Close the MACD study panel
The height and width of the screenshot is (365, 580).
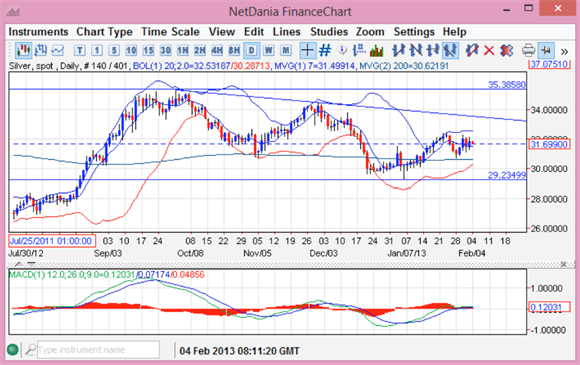pyautogui.click(x=563, y=264)
